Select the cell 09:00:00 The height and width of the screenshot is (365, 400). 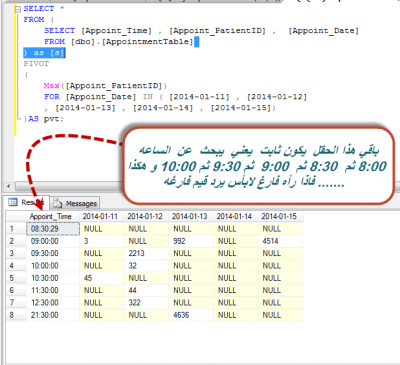[x=53, y=241]
